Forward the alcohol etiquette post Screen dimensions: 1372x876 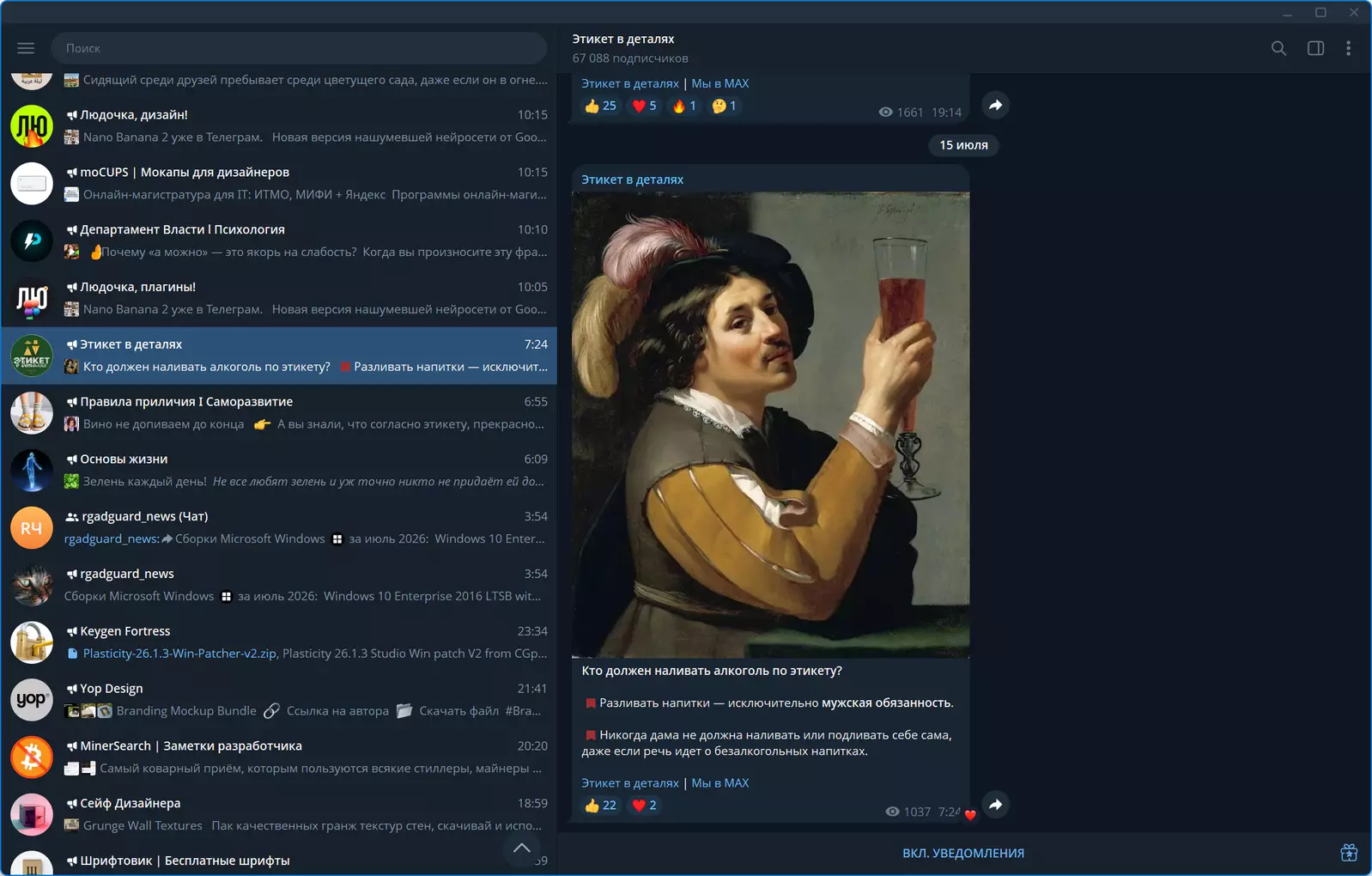(x=995, y=805)
